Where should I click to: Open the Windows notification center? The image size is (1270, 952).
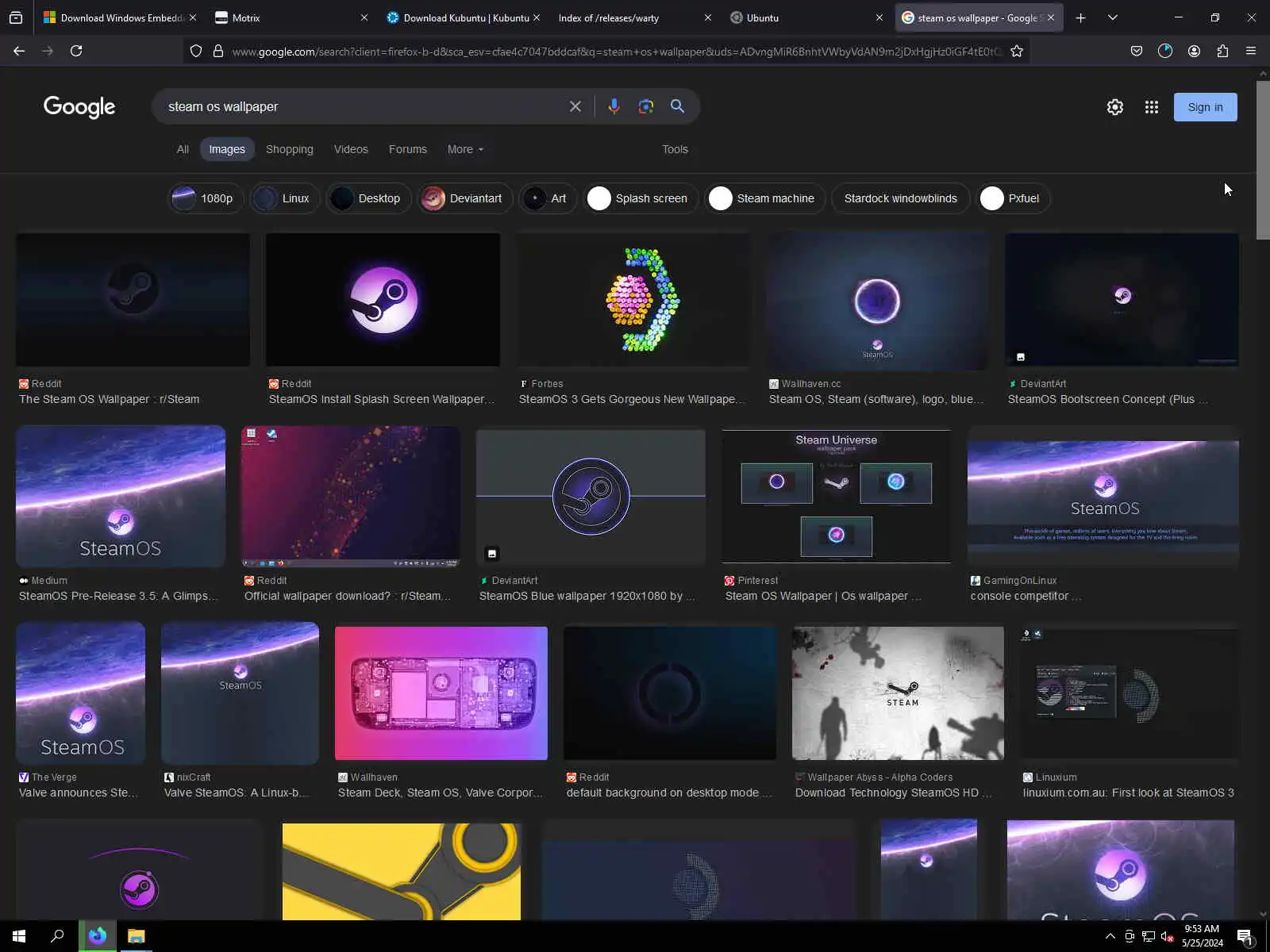[1245, 936]
